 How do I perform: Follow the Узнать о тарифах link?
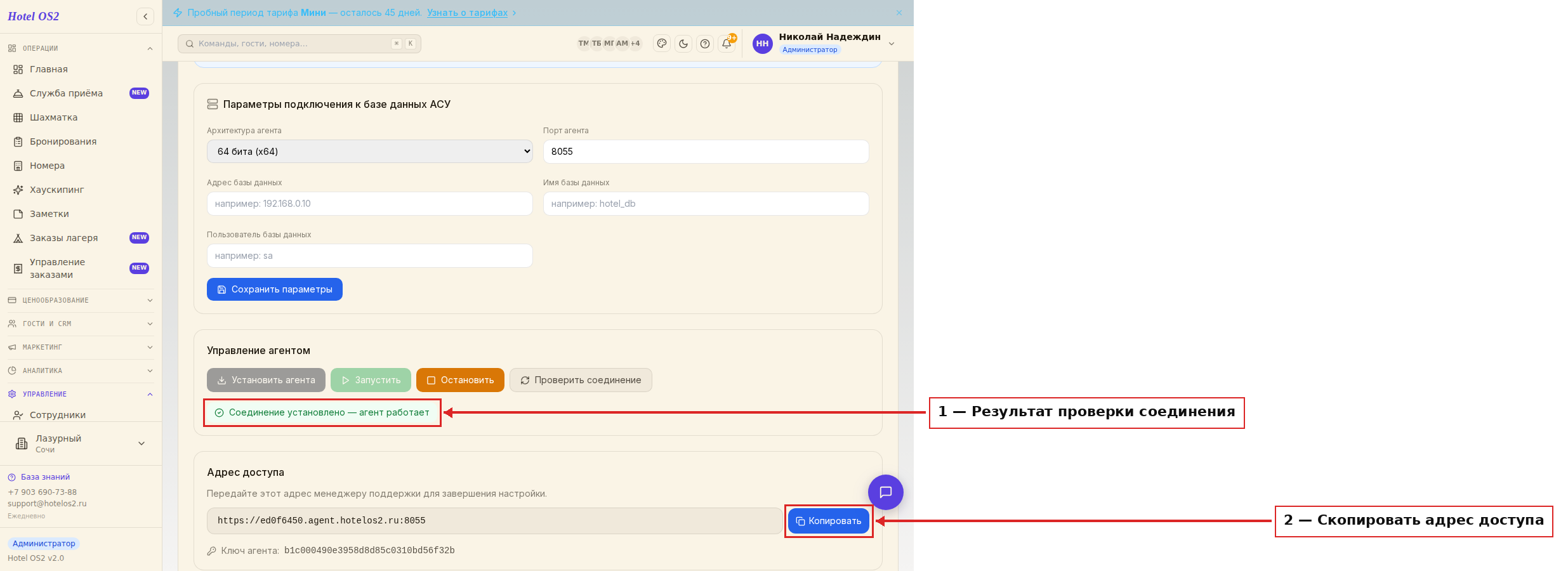[x=467, y=13]
